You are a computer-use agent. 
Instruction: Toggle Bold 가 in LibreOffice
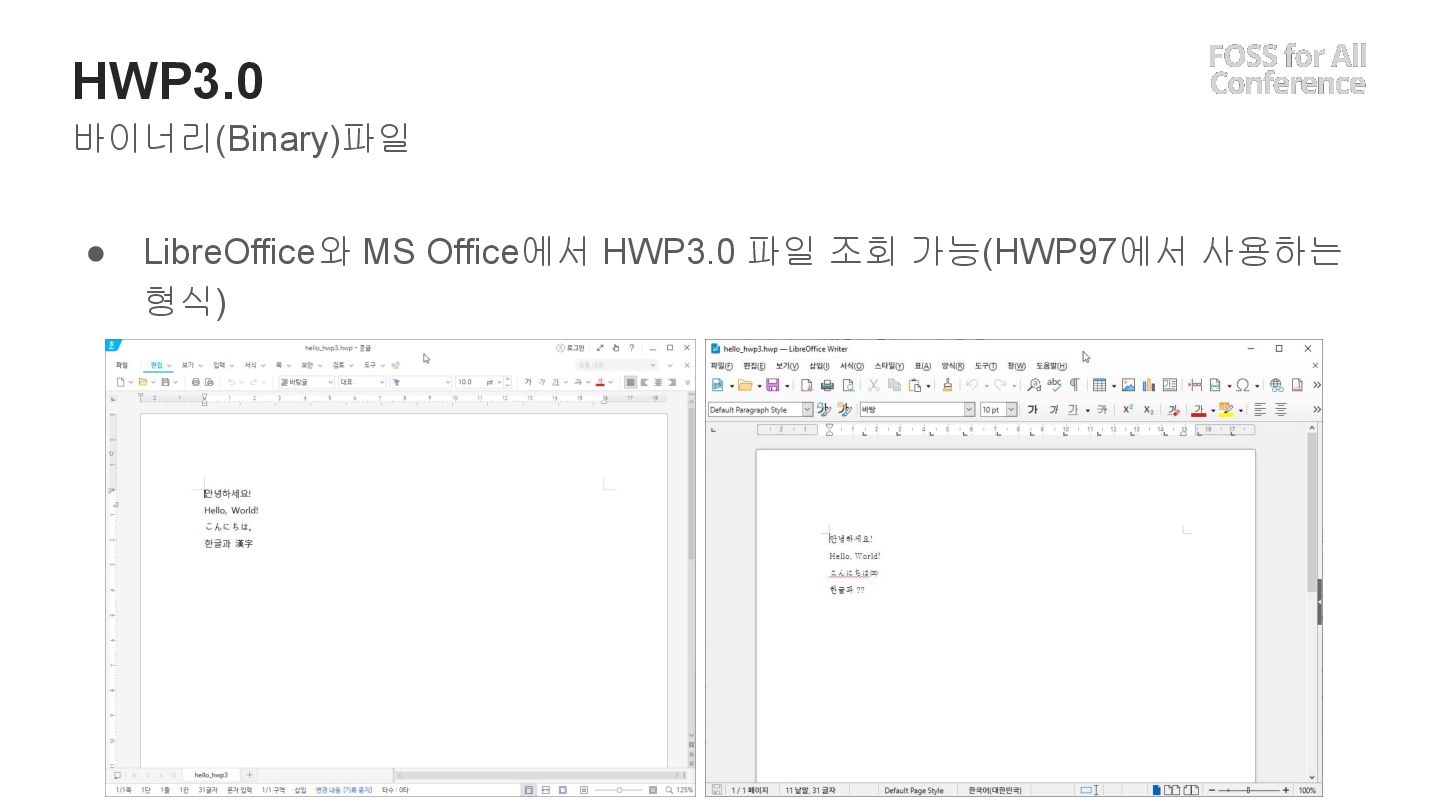pyautogui.click(x=1033, y=410)
